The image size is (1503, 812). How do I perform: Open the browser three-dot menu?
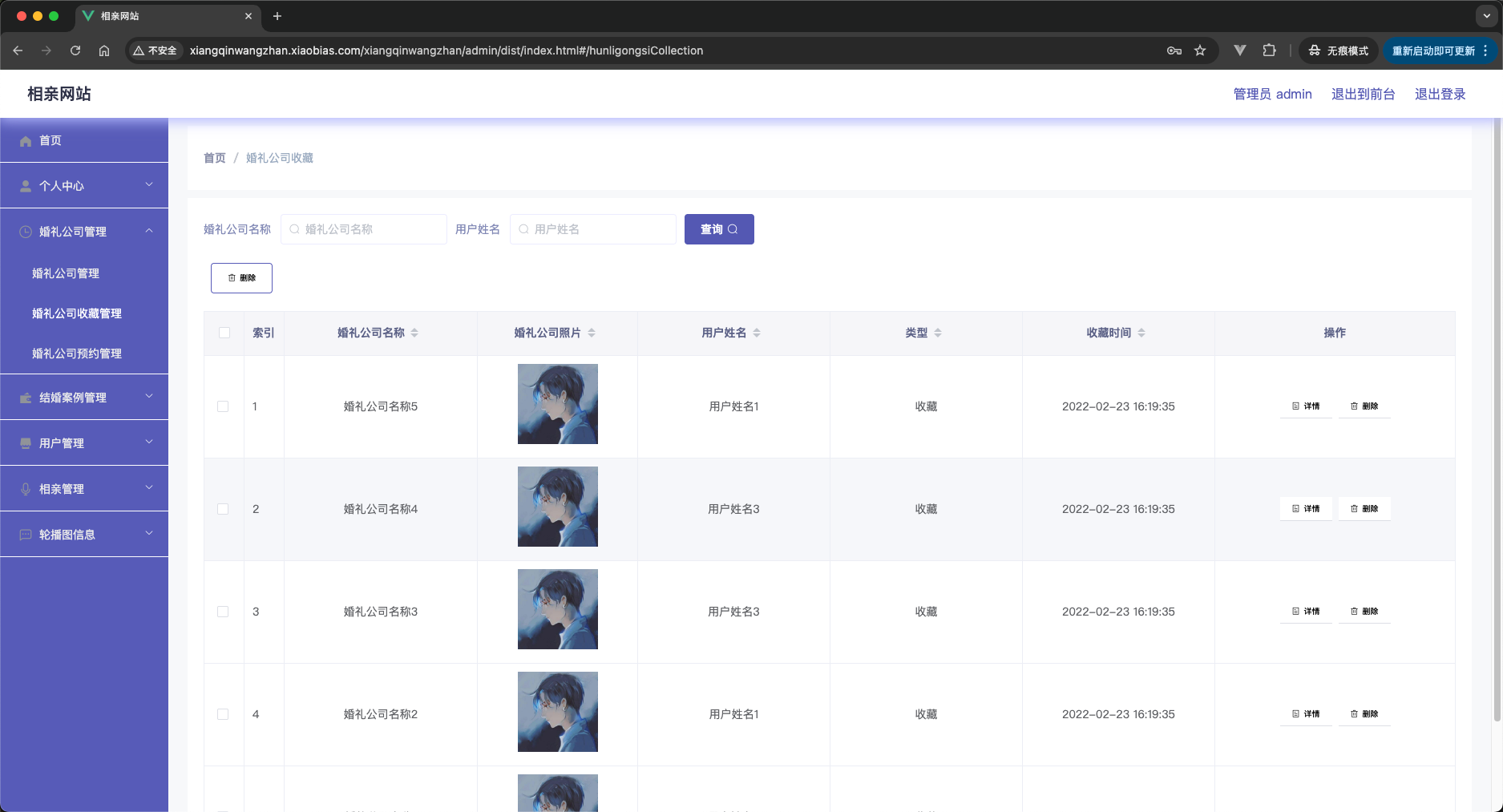1485,50
